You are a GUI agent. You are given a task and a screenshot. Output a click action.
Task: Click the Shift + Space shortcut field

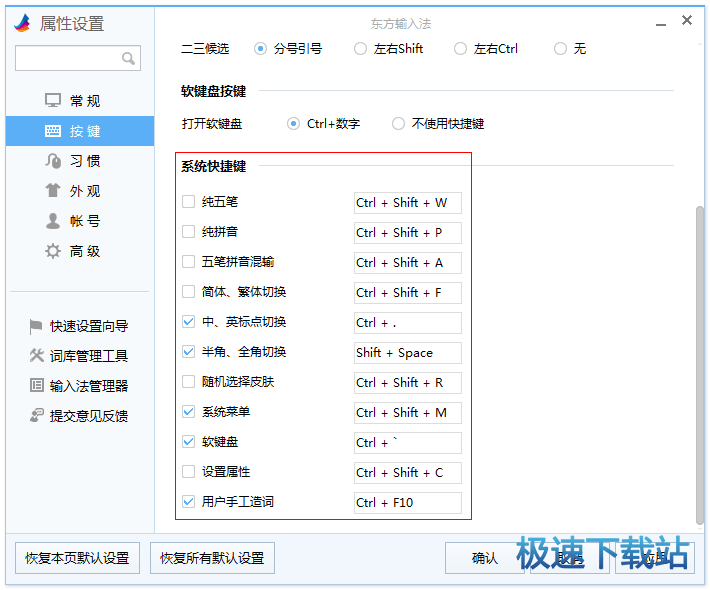pyautogui.click(x=408, y=353)
